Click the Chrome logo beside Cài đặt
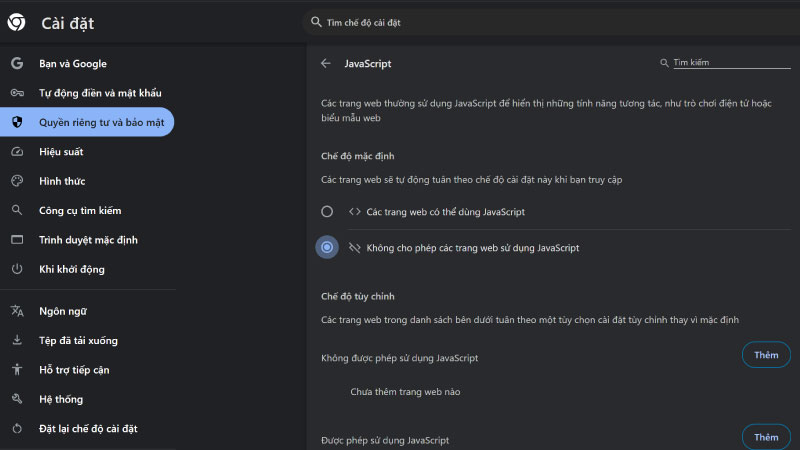Screen dimensions: 800x450 tap(16, 22)
